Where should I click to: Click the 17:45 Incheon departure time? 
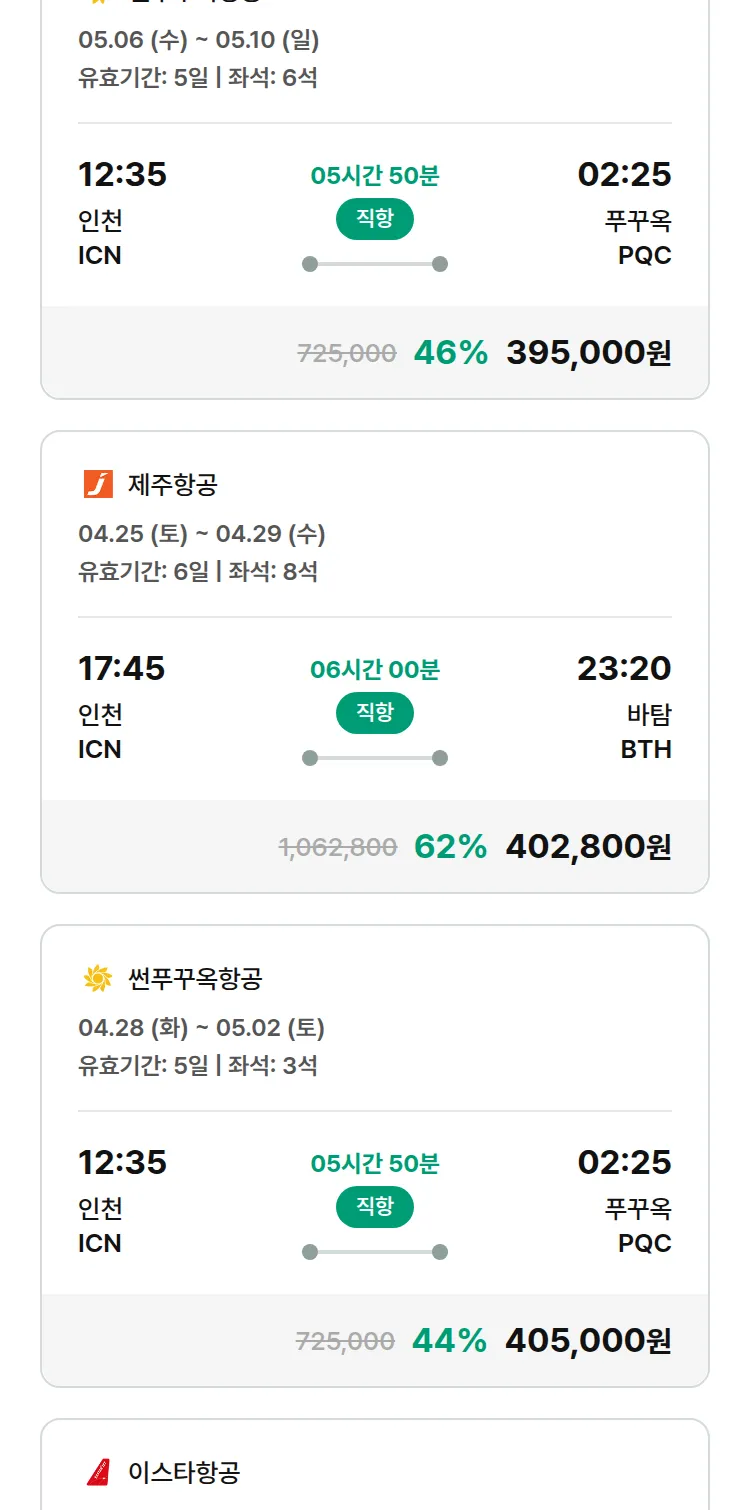122,668
